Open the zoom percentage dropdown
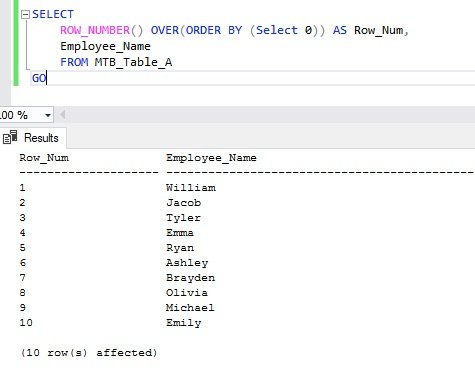 pos(48,115)
